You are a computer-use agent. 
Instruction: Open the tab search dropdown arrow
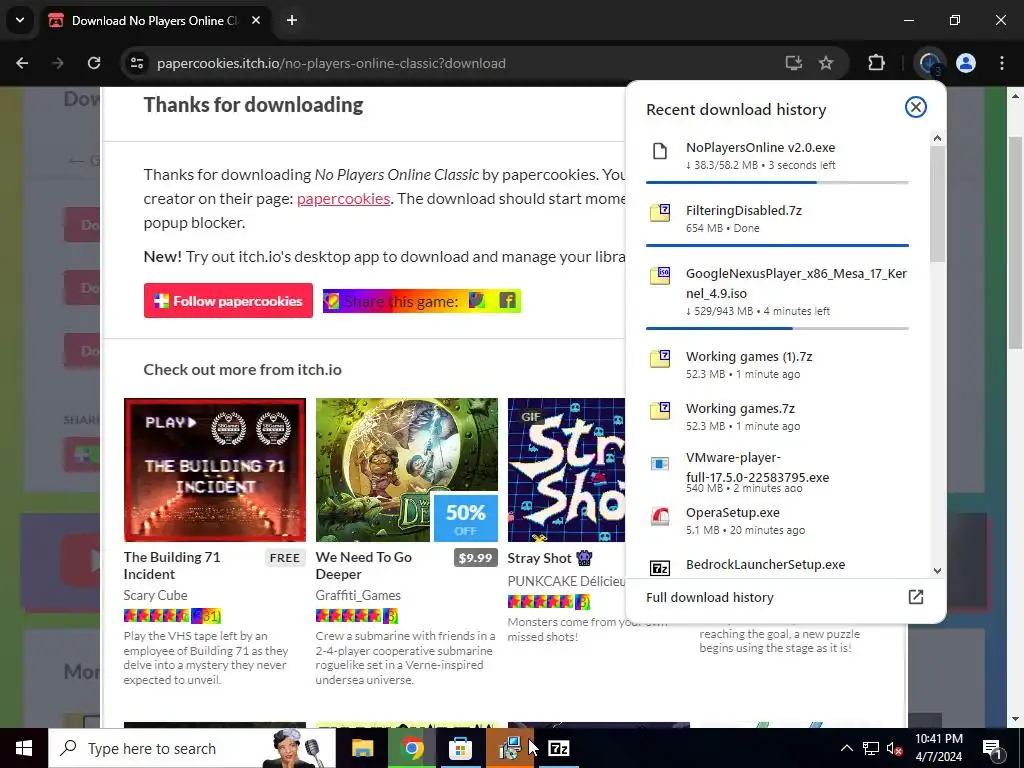click(x=20, y=20)
